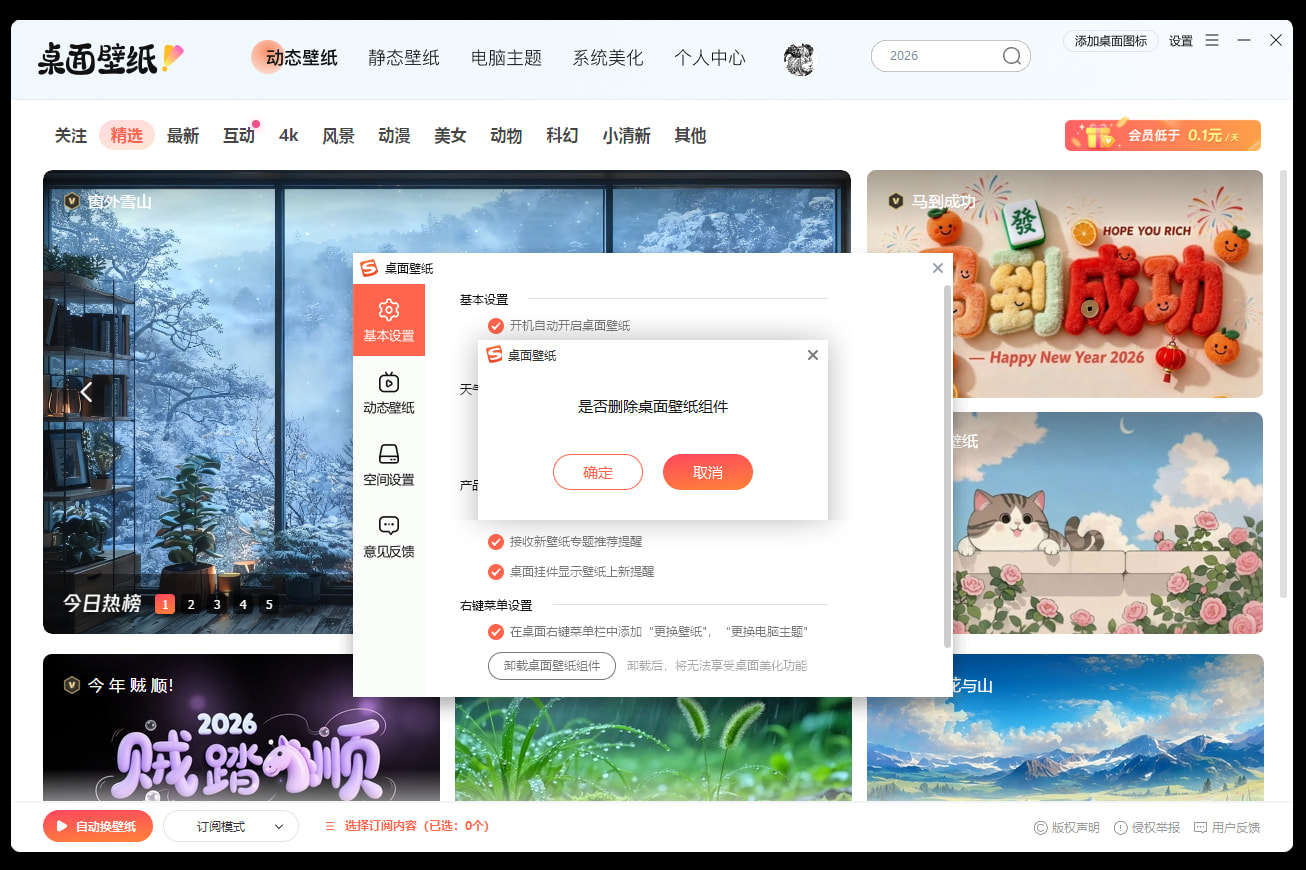Click the magnifier icon in the search bar

tap(1011, 56)
